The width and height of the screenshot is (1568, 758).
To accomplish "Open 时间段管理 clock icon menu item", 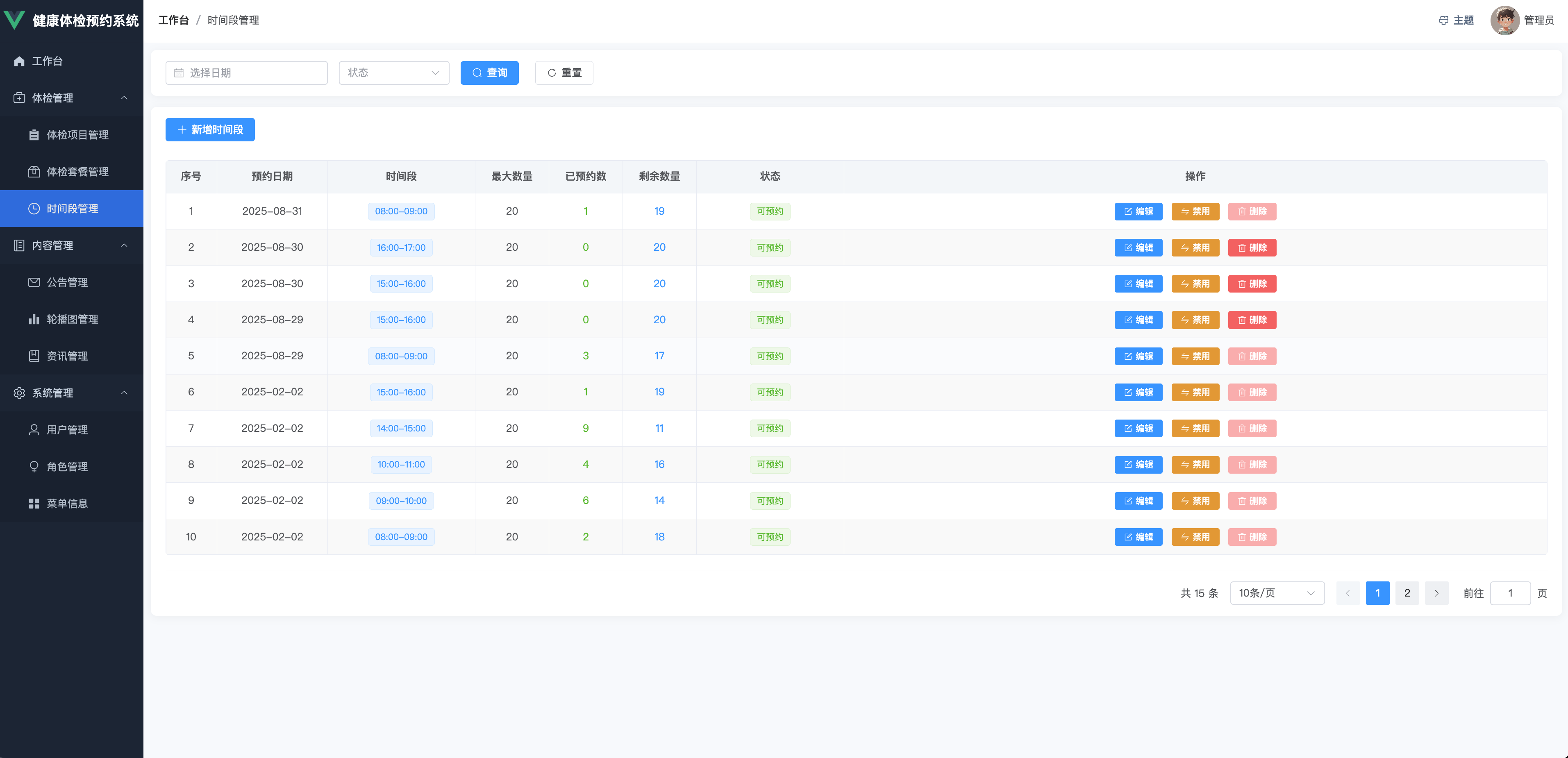I will click(x=34, y=209).
